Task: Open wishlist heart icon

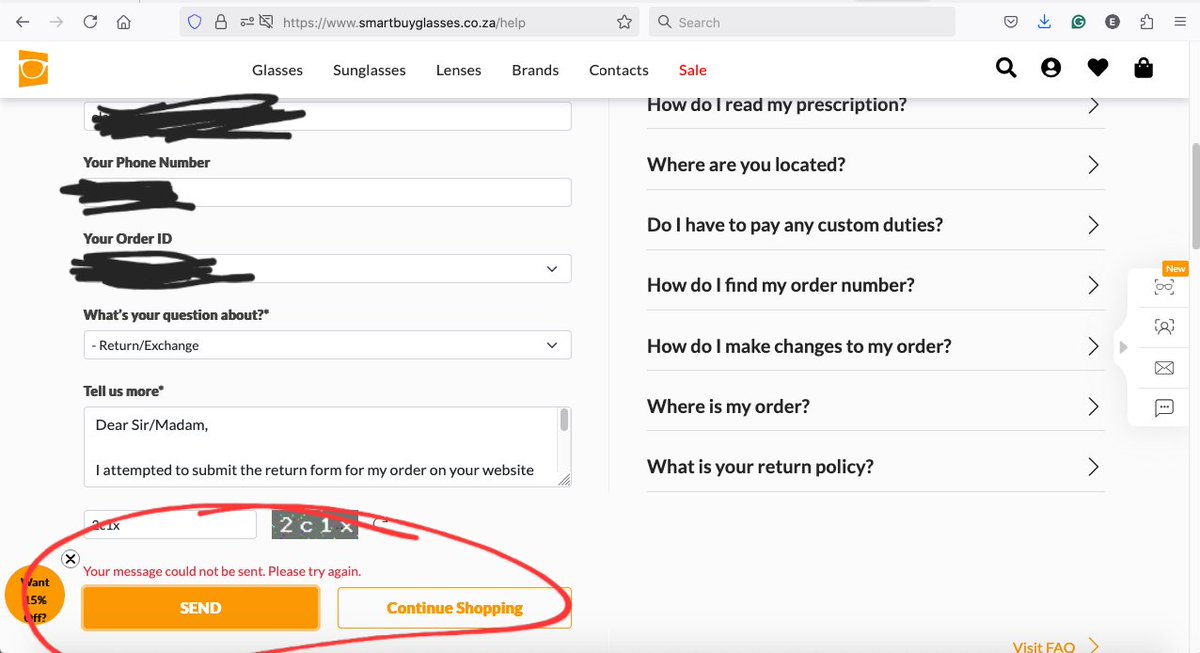Action: click(1098, 69)
